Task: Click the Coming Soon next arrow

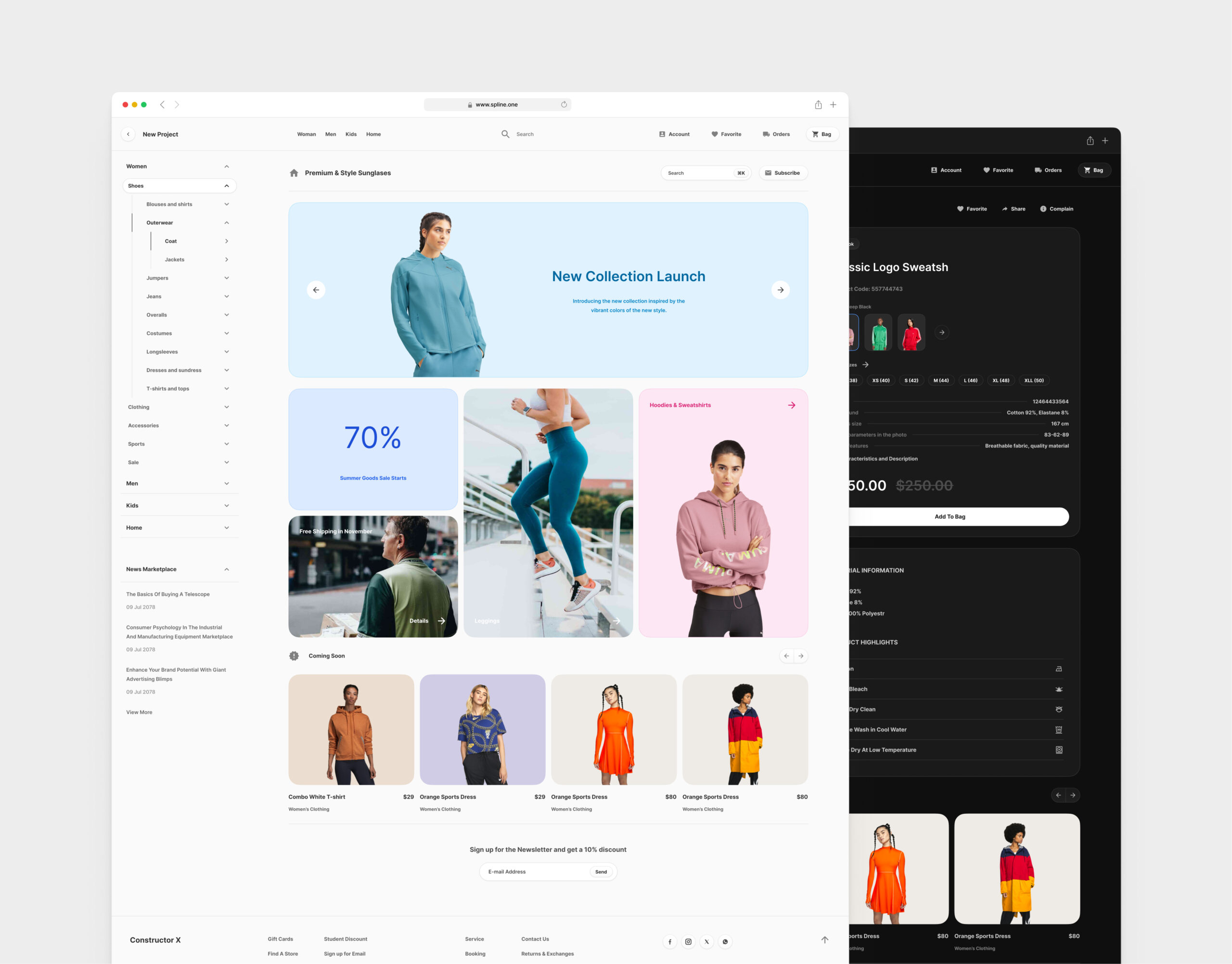Action: pyautogui.click(x=801, y=656)
